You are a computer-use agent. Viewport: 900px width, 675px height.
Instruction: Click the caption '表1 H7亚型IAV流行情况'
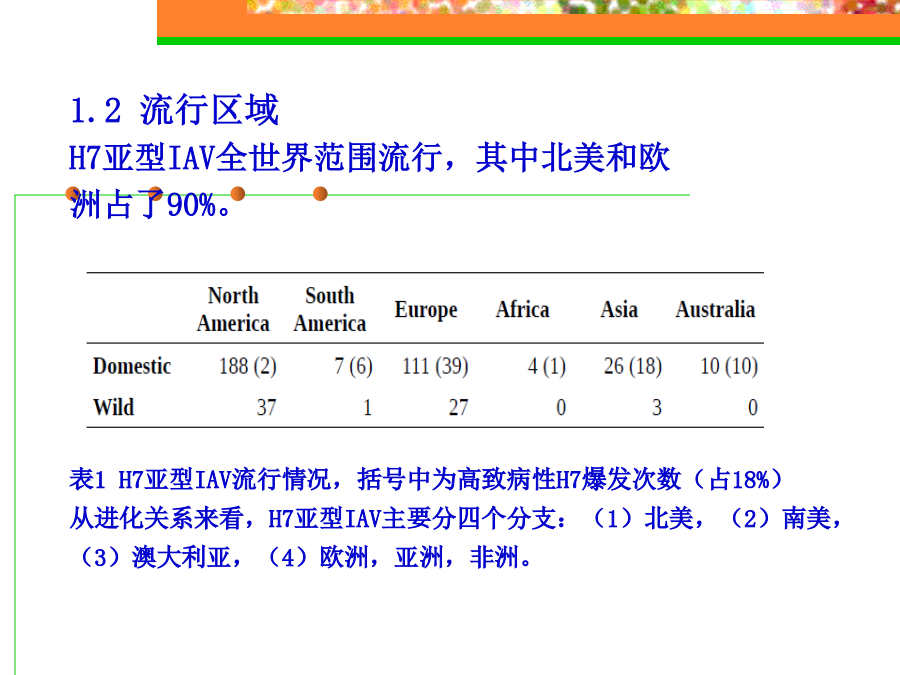199,479
